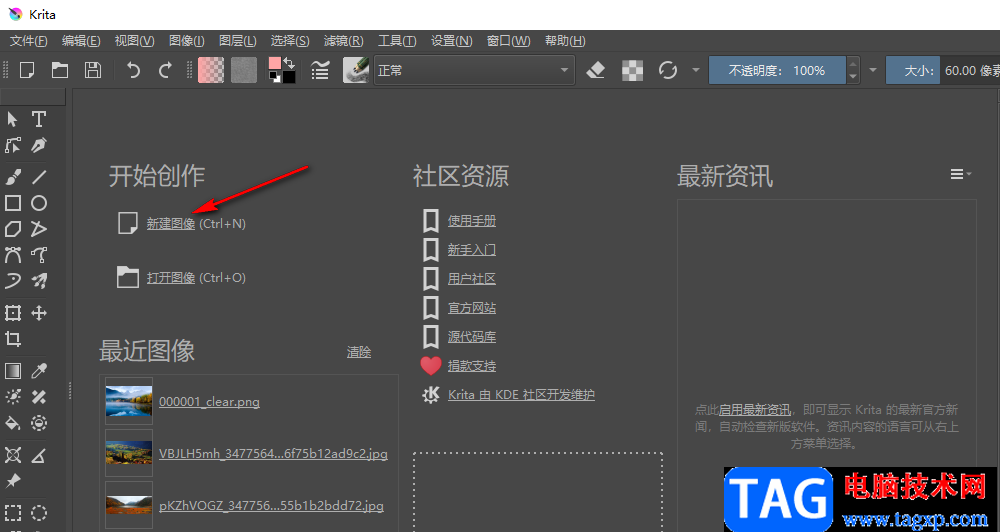The image size is (1000, 532).
Task: Select the Edit Shapes tool
Action: [13, 145]
